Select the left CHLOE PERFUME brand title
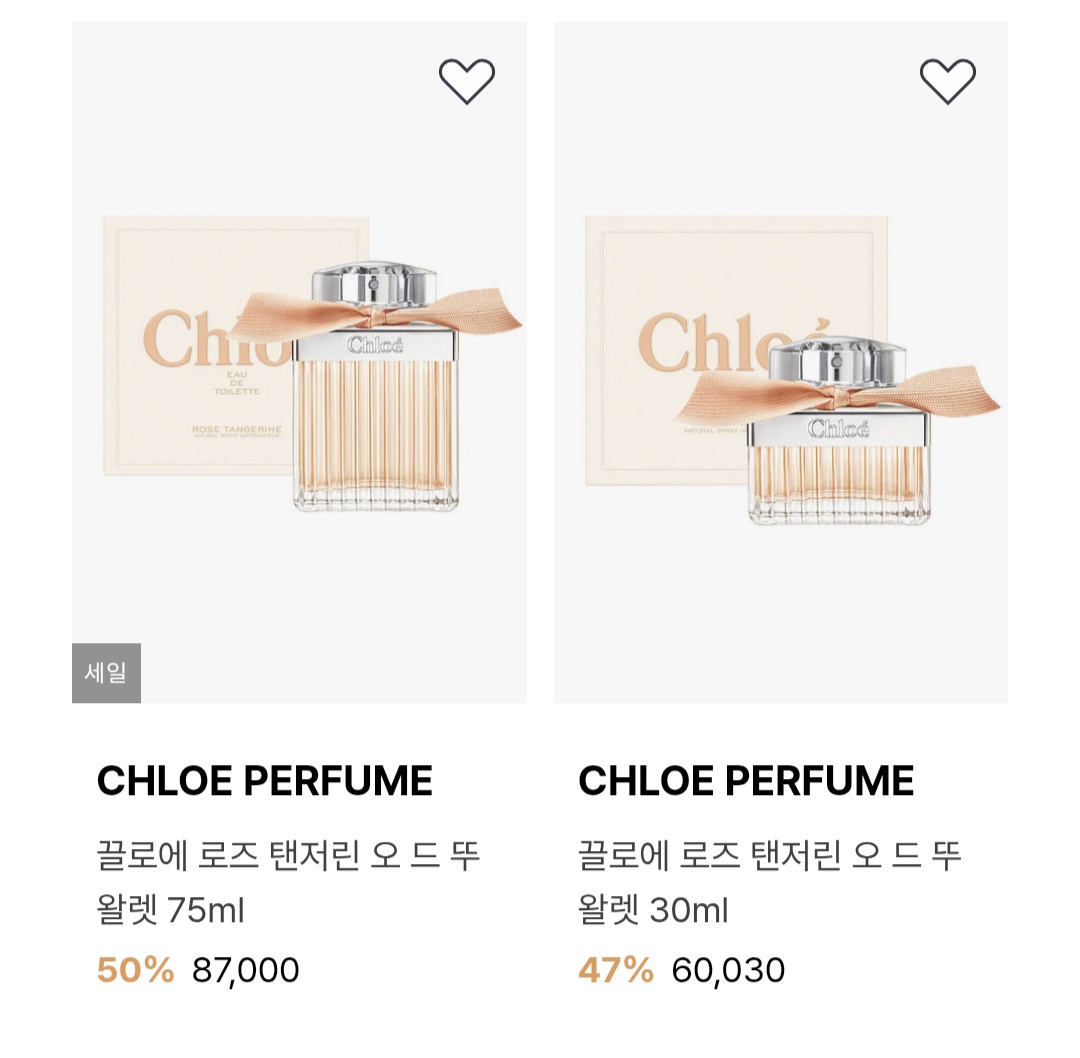Viewport: 1080px width, 1058px height. pos(265,781)
